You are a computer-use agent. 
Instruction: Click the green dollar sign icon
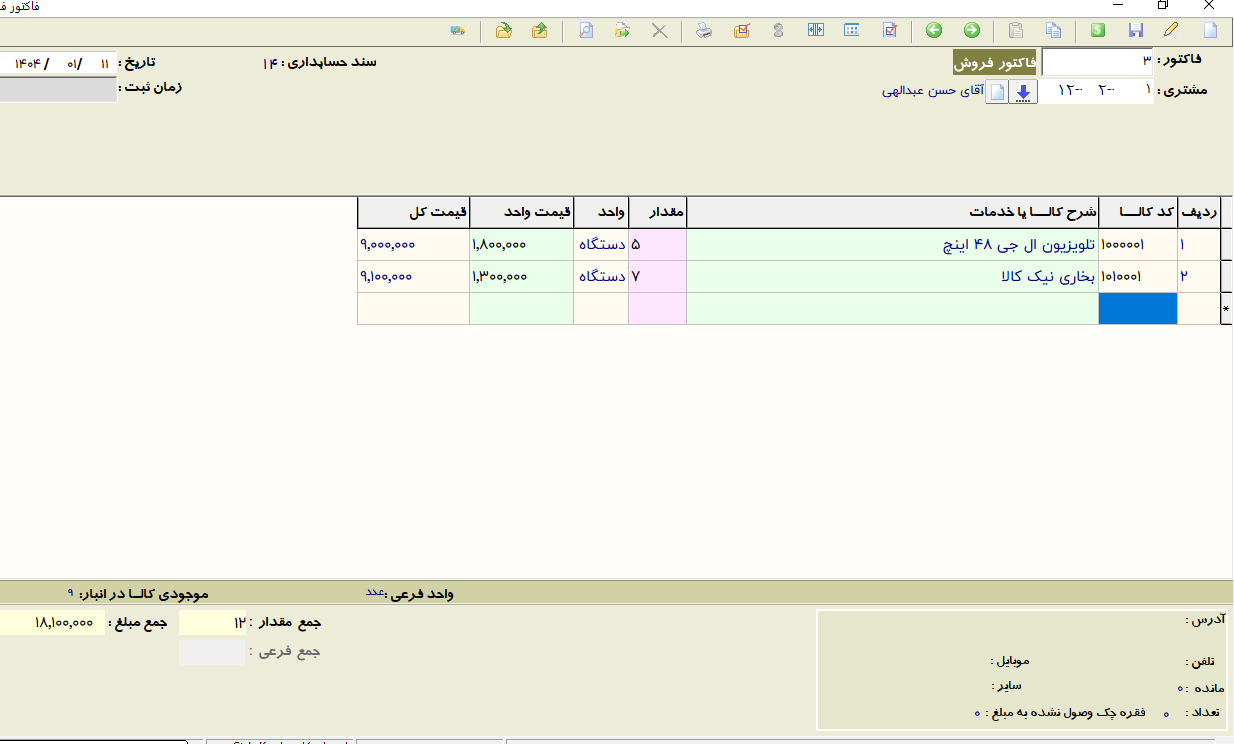[1097, 31]
